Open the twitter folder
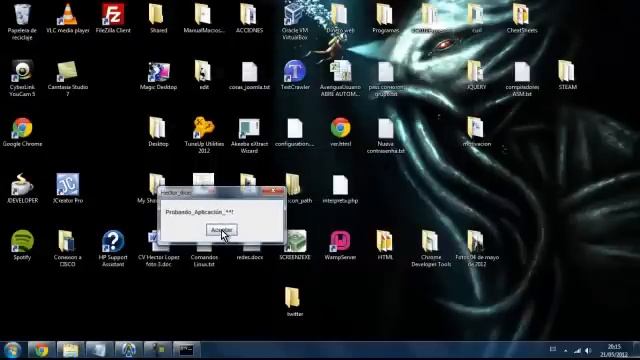This screenshot has width=640, height=360. tap(295, 302)
